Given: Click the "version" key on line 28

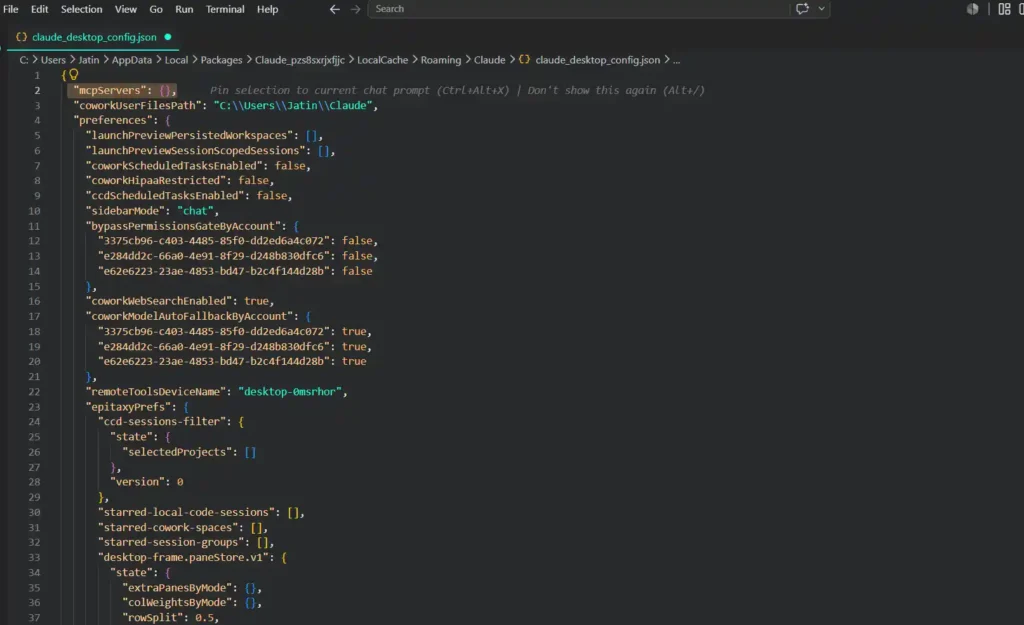Looking at the screenshot, I should click(137, 482).
